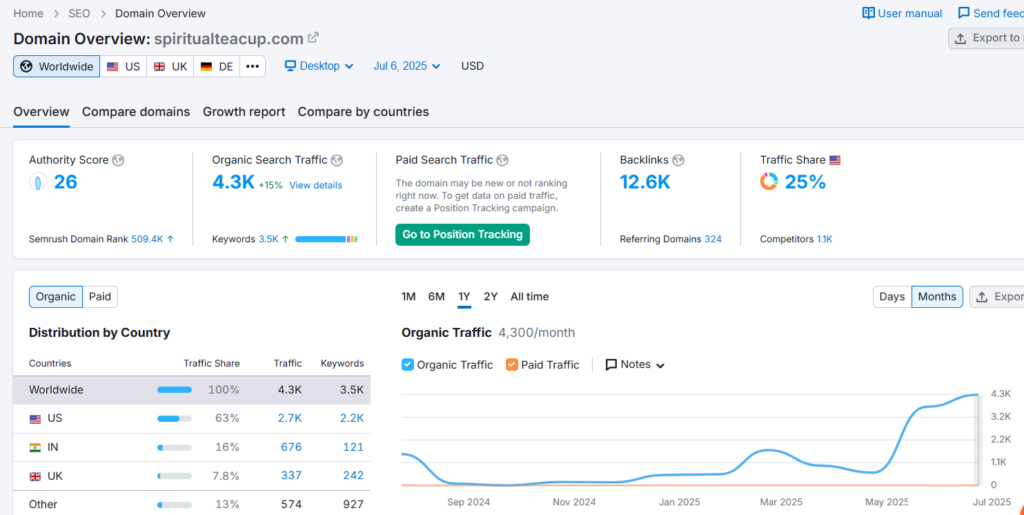1024x515 pixels.
Task: Set chart range to 6M
Action: (x=436, y=296)
